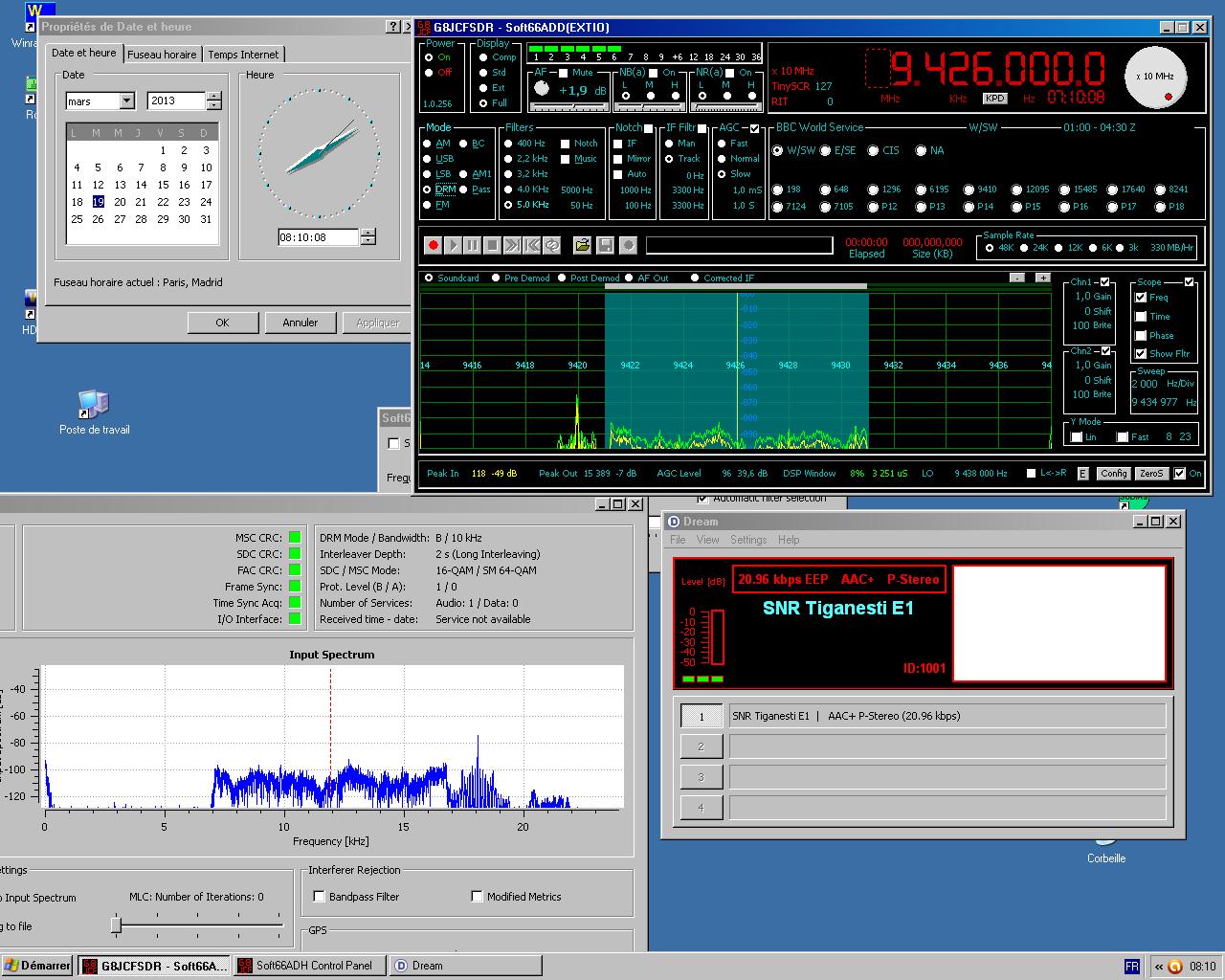The image size is (1225, 980).
Task: Select the Poste de travail desktop icon
Action: [94, 412]
